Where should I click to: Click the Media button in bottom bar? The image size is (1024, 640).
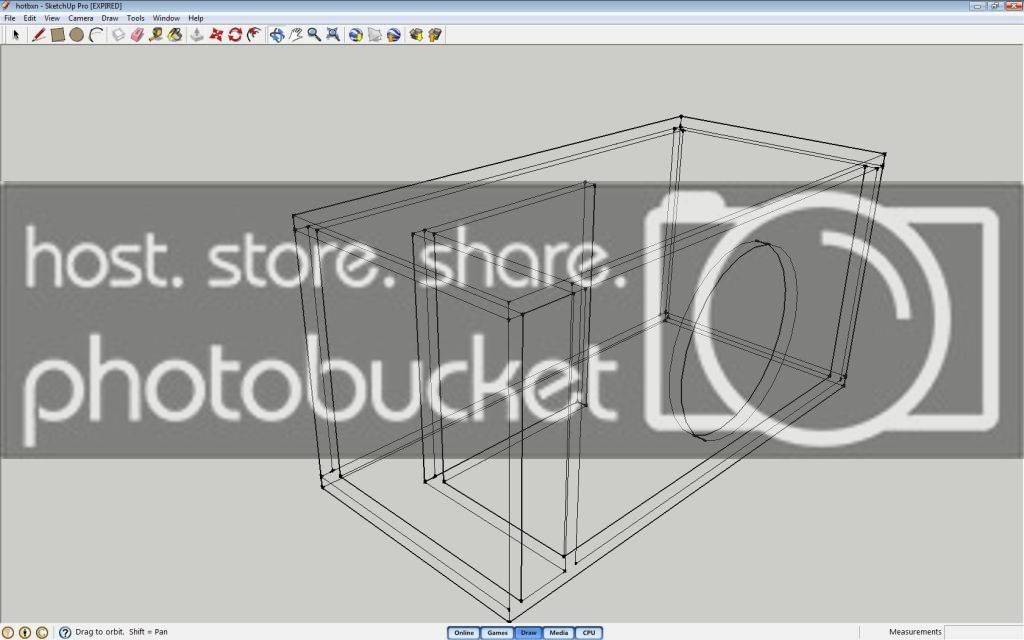pos(558,633)
